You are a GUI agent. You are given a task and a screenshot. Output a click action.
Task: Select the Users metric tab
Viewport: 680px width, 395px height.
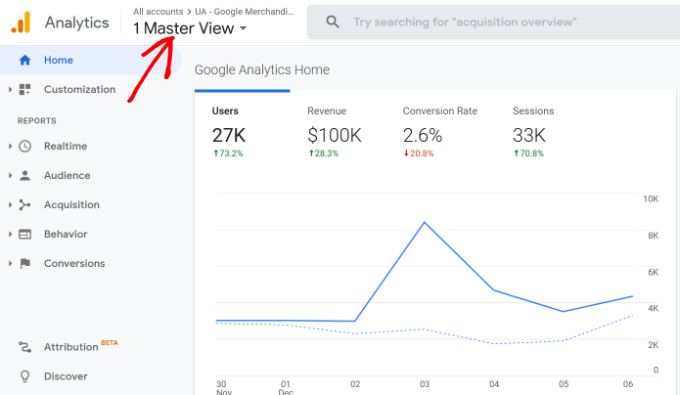[x=229, y=132]
